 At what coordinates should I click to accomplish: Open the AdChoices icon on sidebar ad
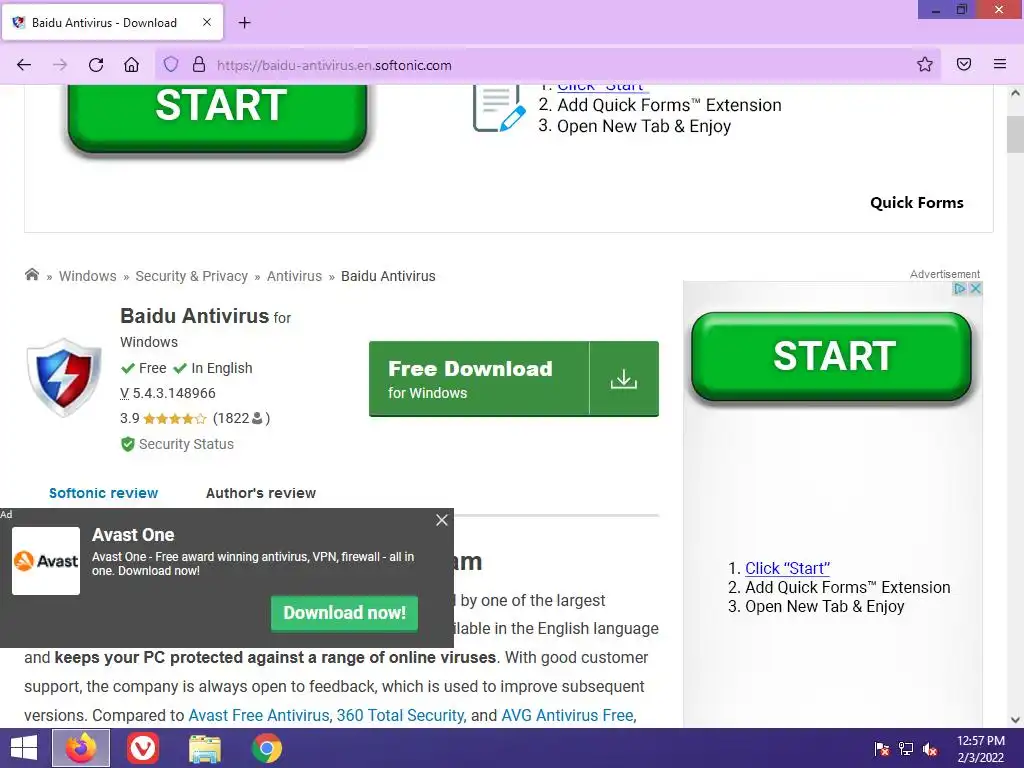[x=959, y=289]
